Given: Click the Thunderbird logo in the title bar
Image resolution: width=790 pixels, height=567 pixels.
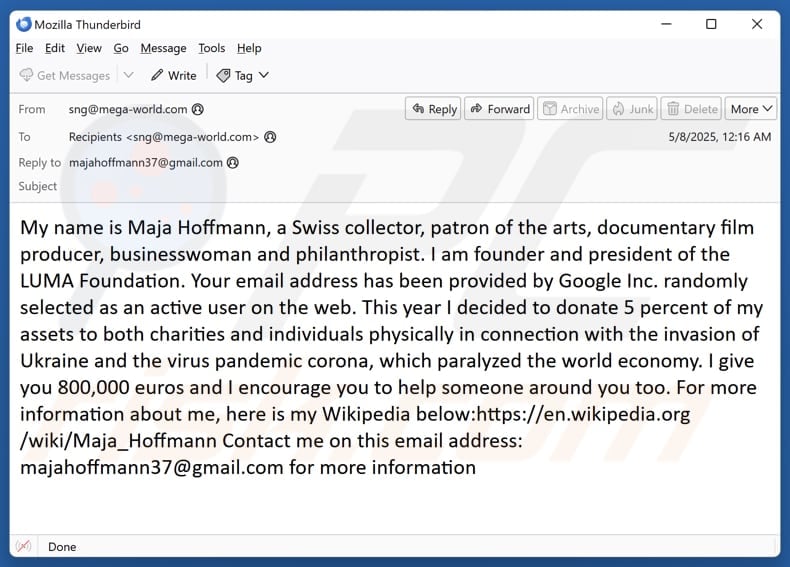Looking at the screenshot, I should (x=24, y=24).
